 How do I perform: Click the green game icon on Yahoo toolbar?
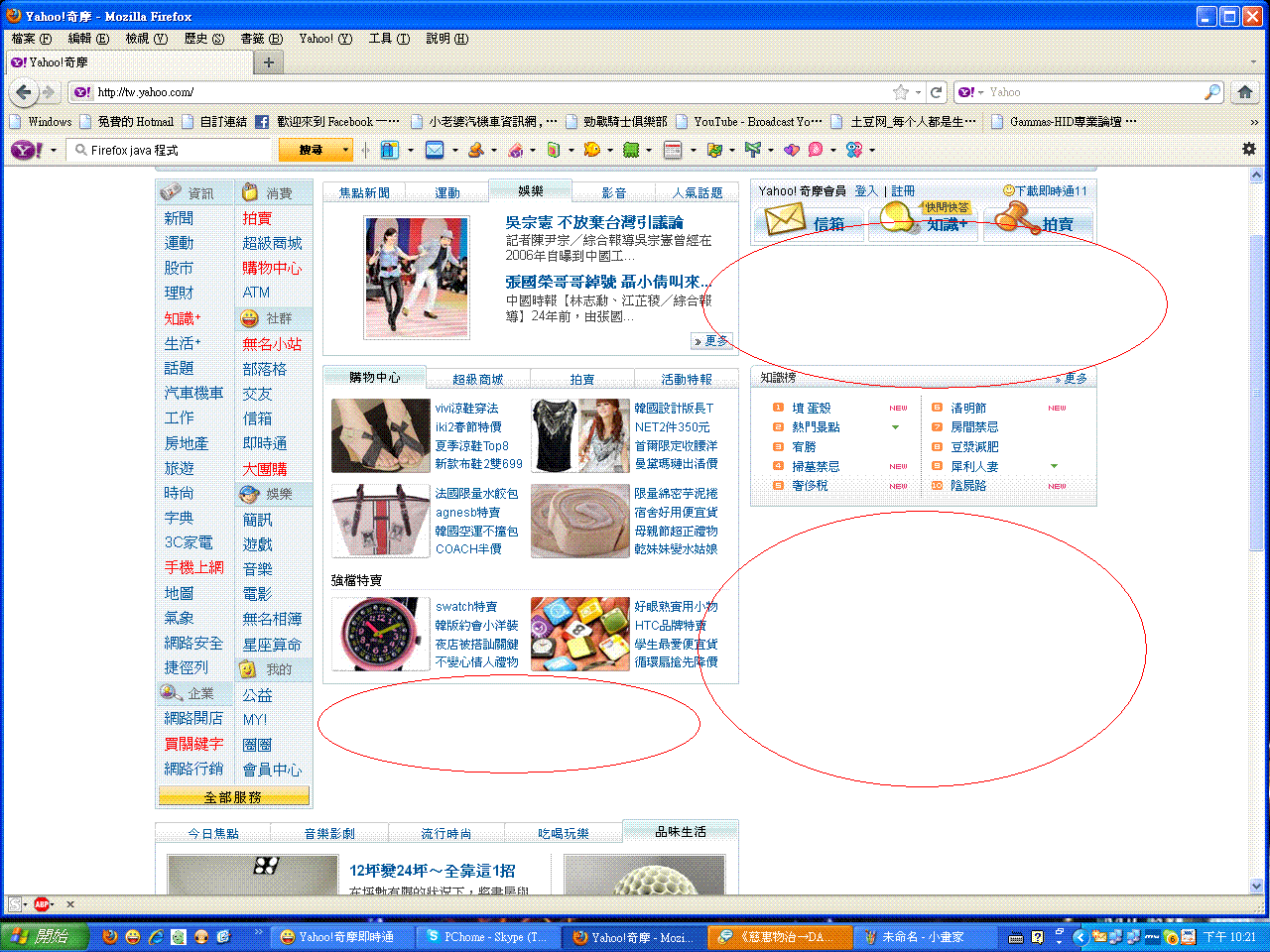[631, 150]
